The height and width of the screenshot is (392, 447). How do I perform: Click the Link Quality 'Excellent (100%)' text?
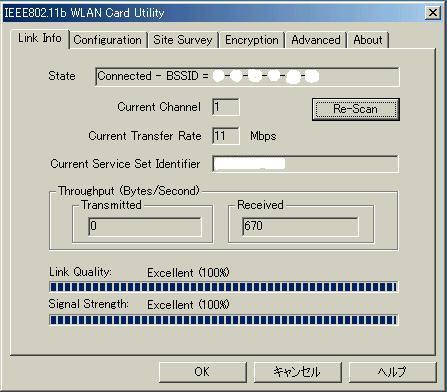click(x=188, y=273)
